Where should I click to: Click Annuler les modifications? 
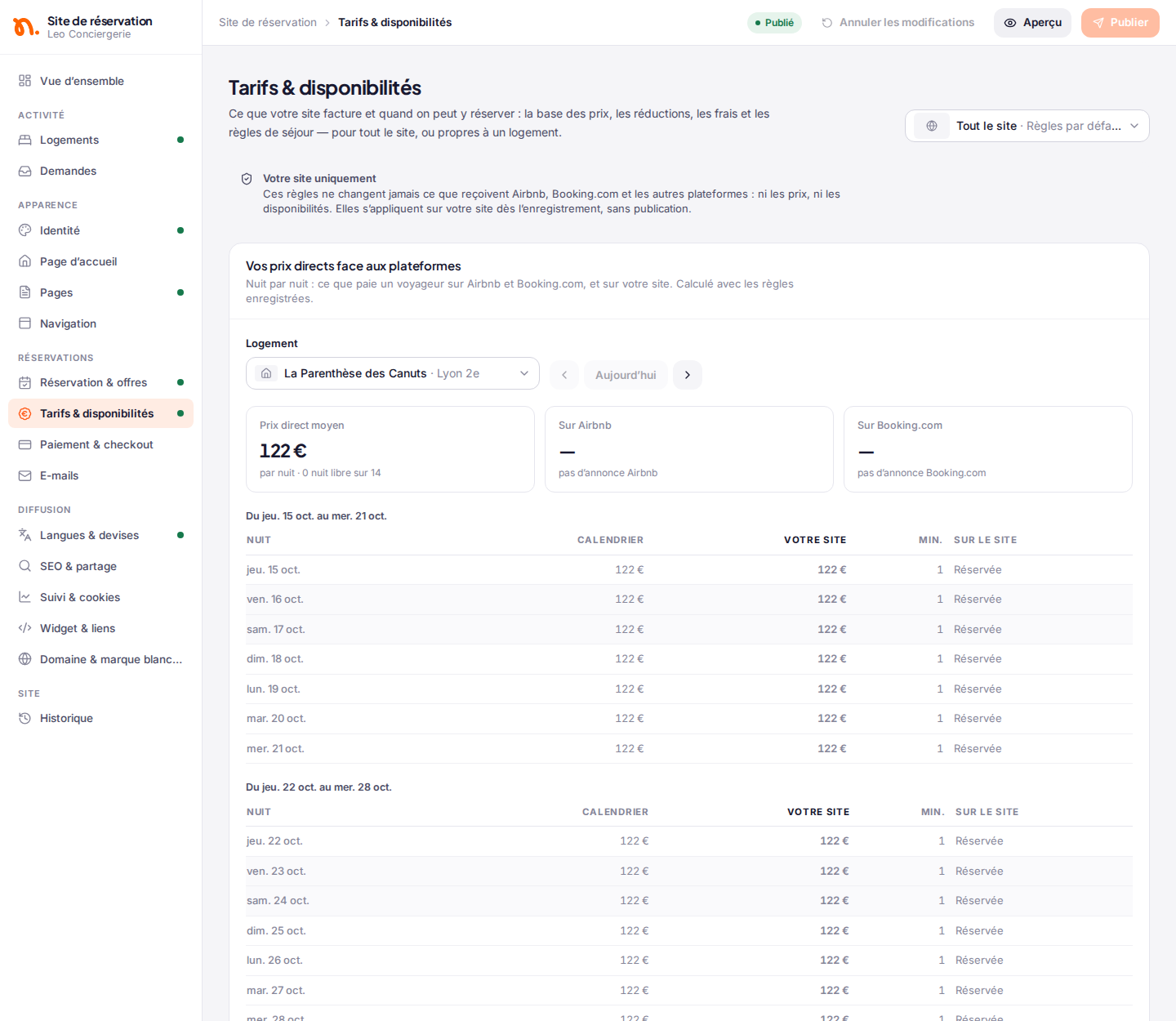point(898,23)
